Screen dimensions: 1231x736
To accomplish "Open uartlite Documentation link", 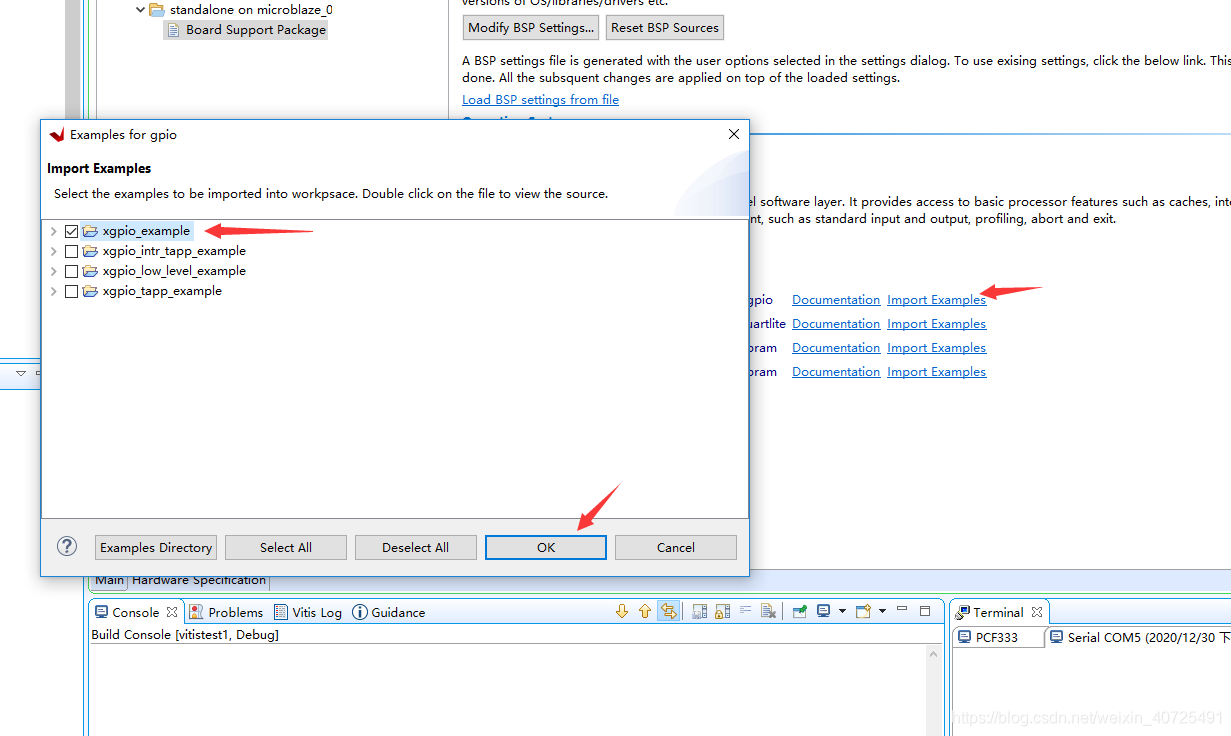I will point(836,323).
